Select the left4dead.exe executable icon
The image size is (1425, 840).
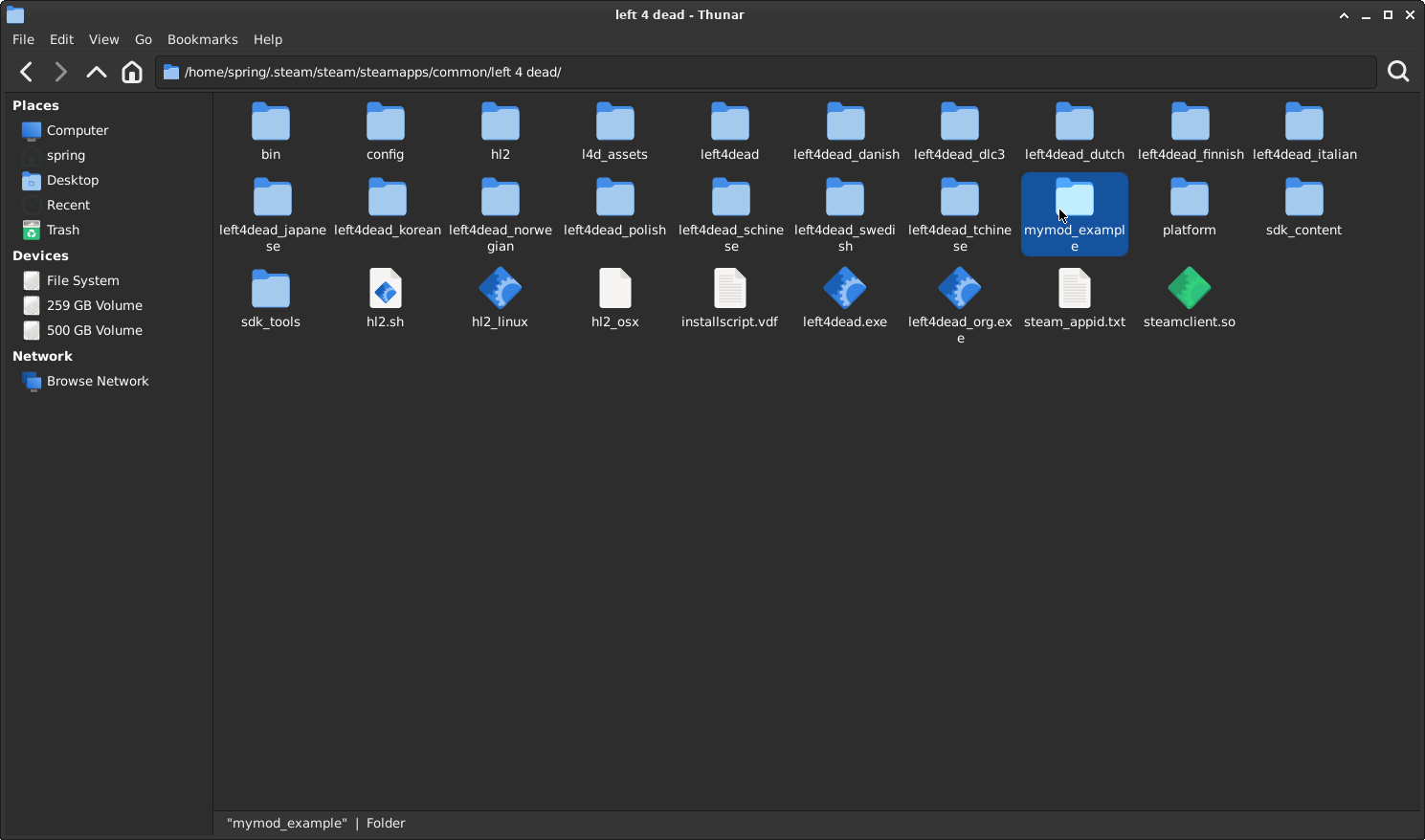pyautogui.click(x=844, y=289)
